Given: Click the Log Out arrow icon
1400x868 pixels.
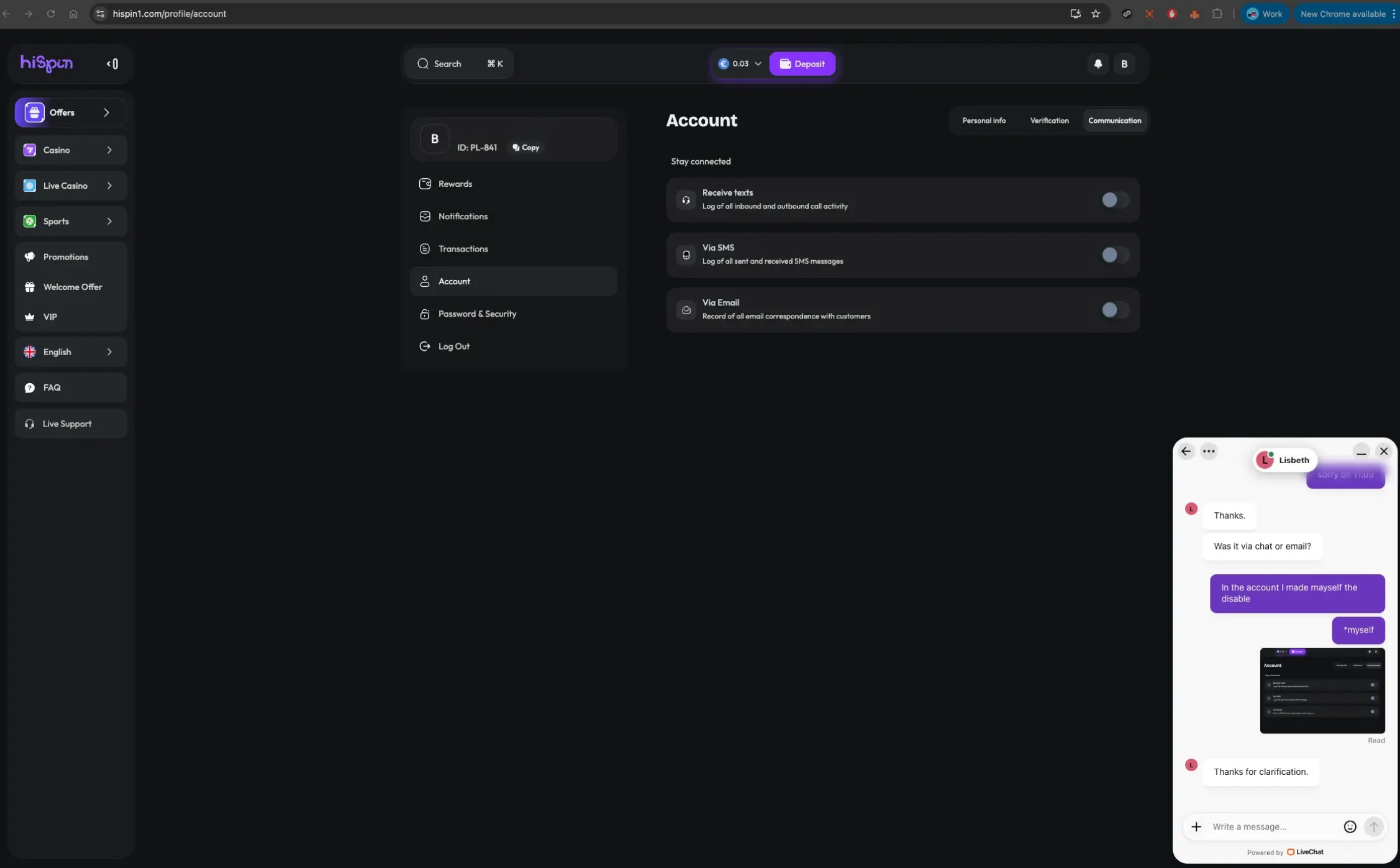Looking at the screenshot, I should [425, 346].
